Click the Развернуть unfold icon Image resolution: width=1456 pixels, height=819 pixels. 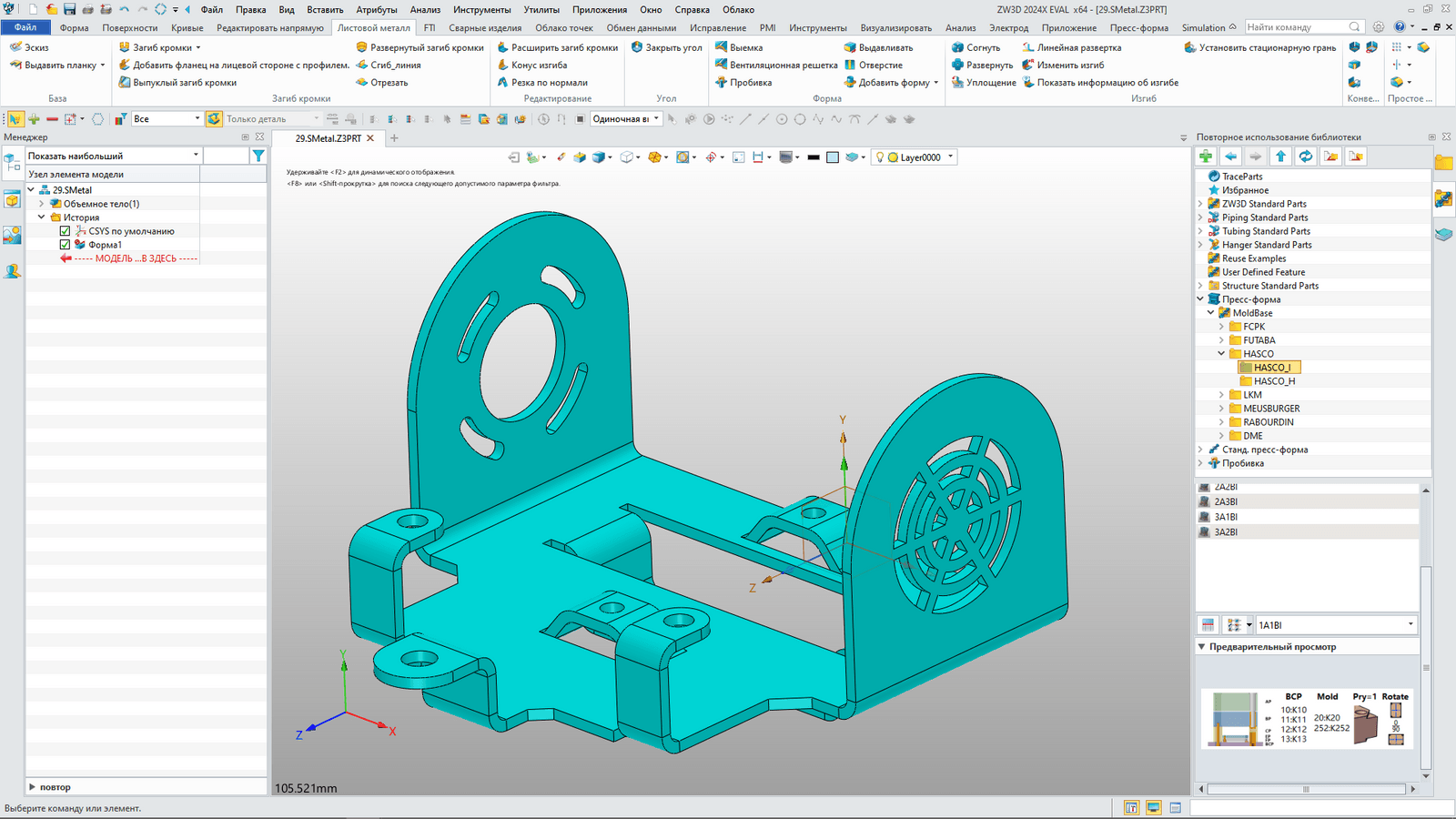click(x=958, y=66)
